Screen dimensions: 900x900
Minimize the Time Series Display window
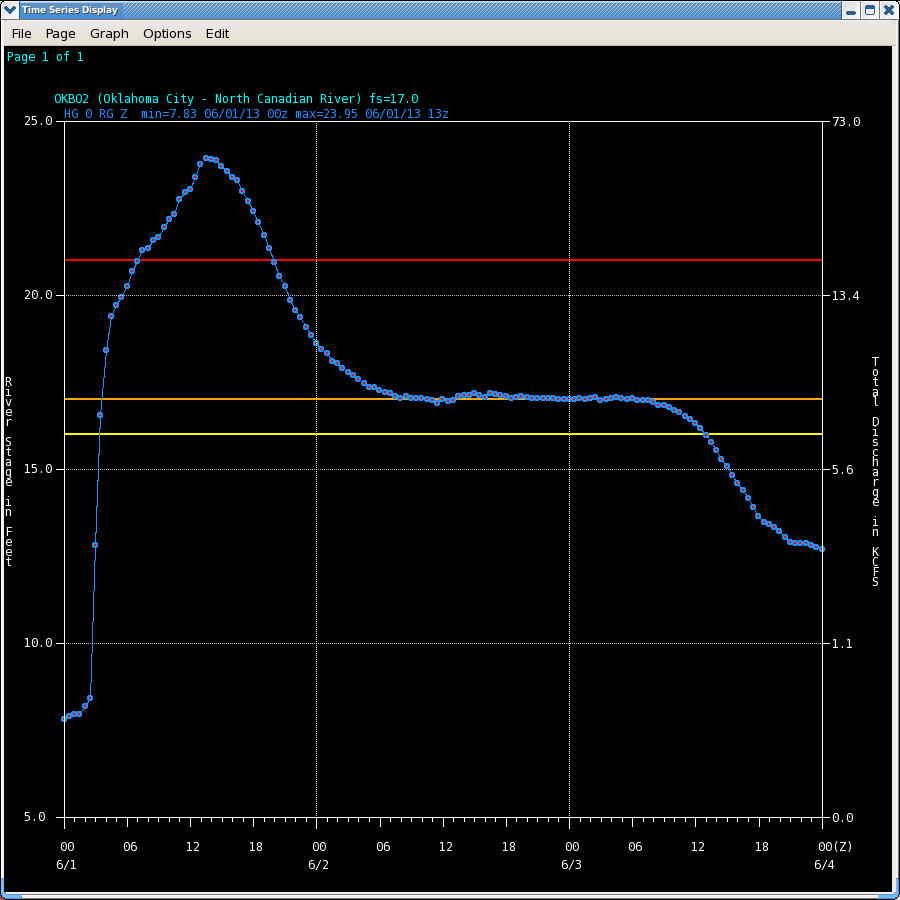tap(851, 10)
